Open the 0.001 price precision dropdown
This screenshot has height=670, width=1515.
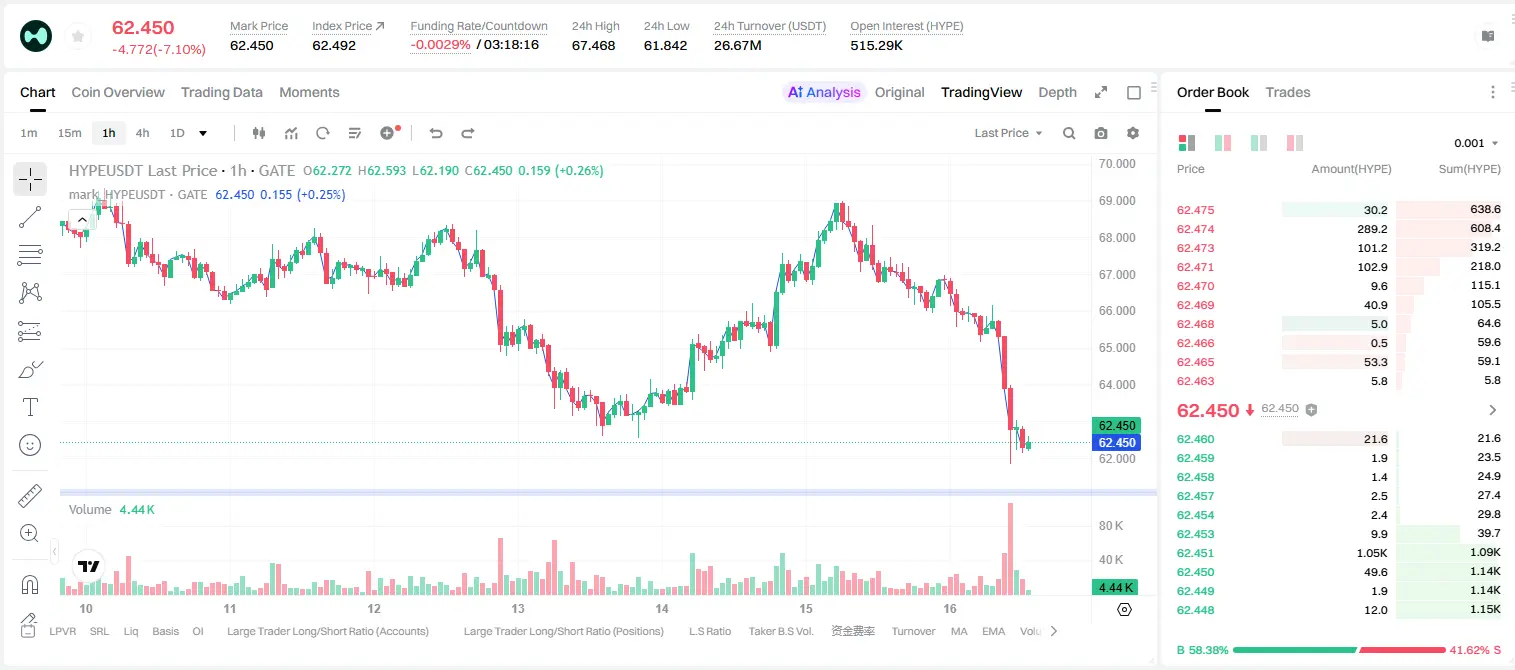coord(1476,143)
